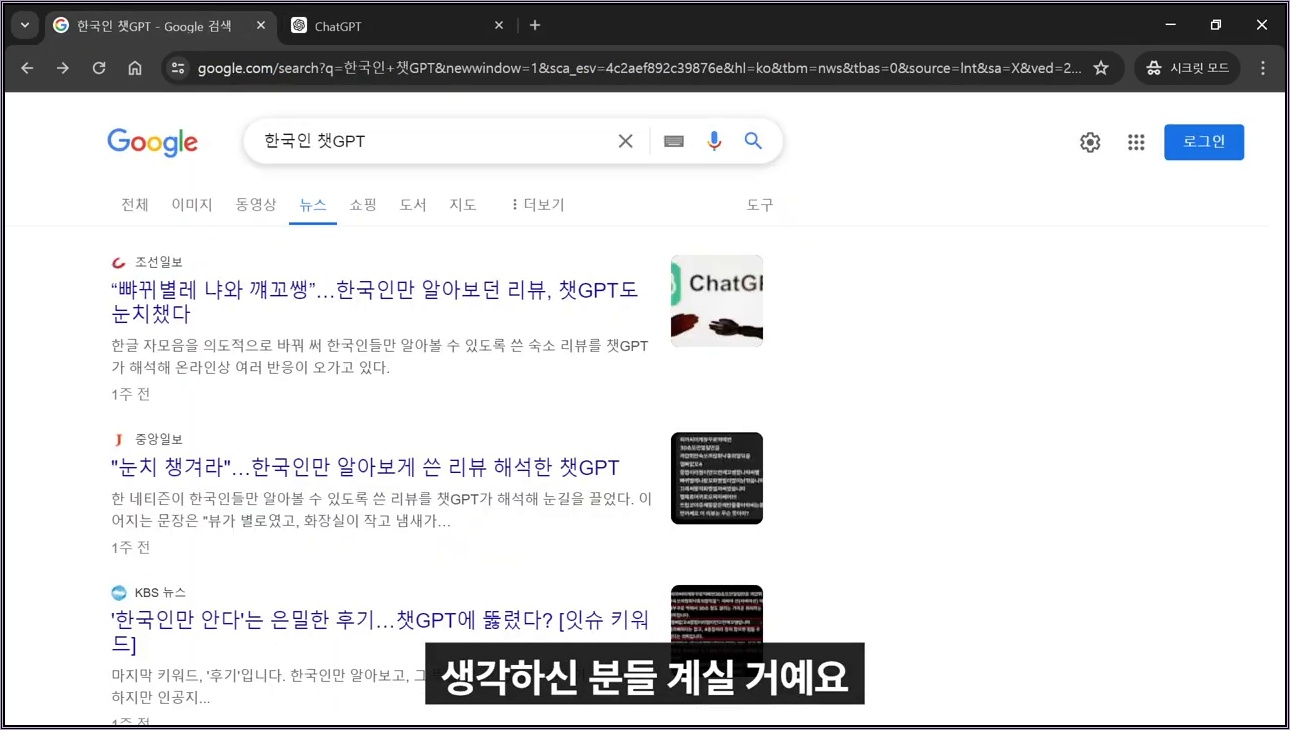Open the Chrome three-dot menu
The image size is (1290, 730).
[x=1263, y=68]
